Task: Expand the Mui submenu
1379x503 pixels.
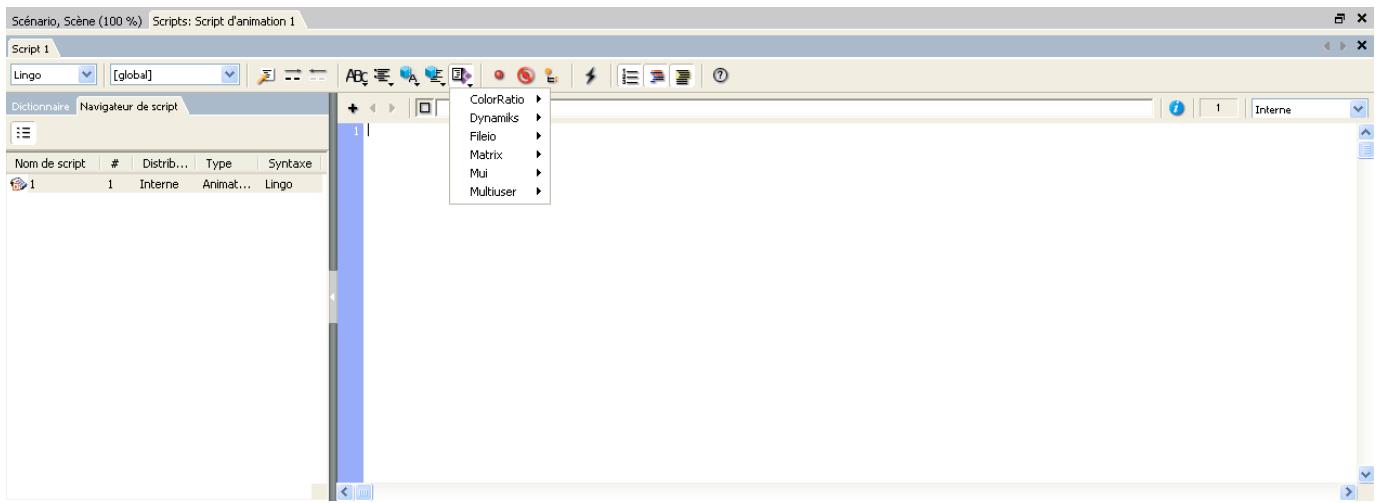Action: 501,173
